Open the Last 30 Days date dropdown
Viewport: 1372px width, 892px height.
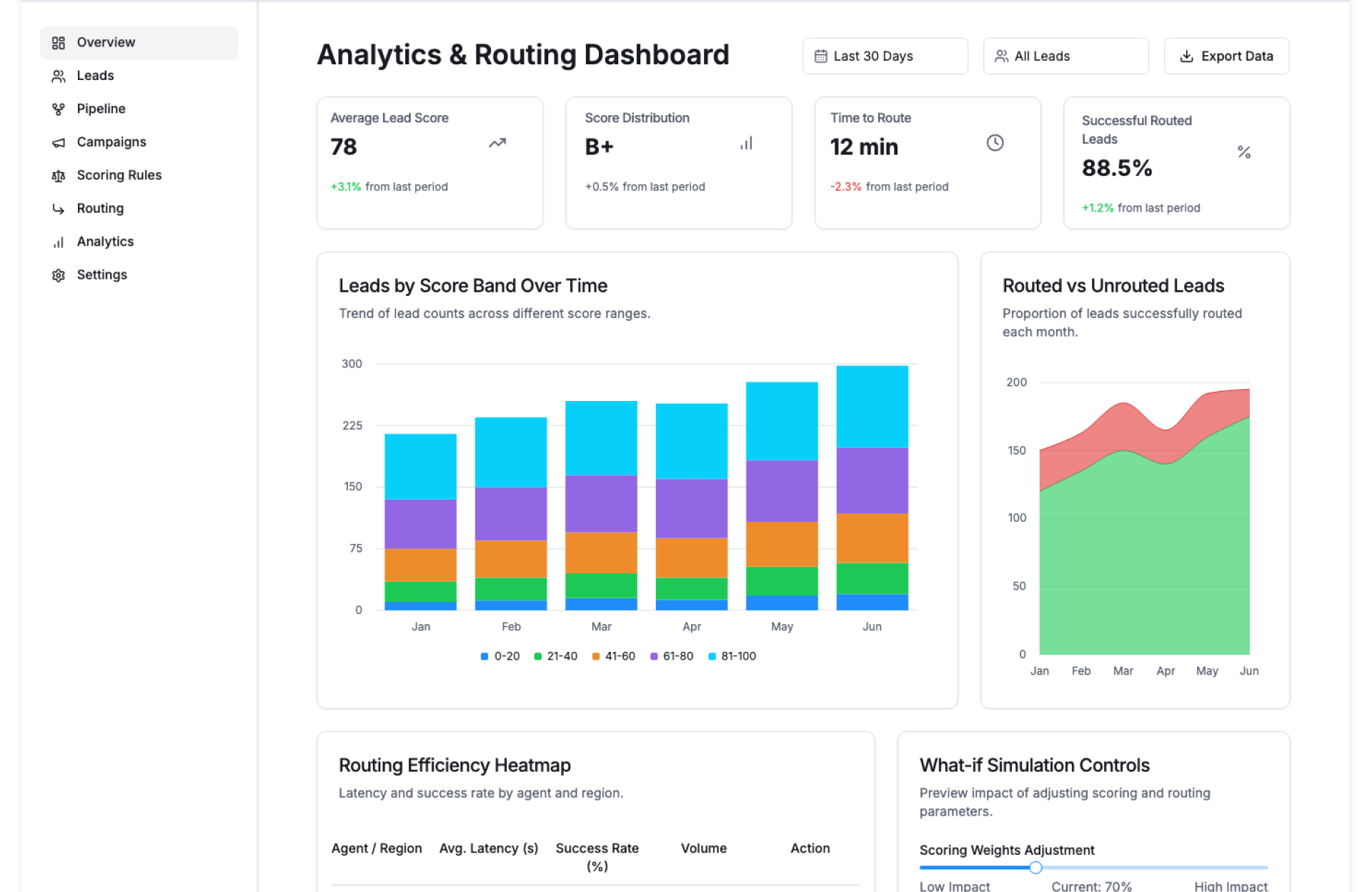pyautogui.click(x=885, y=56)
